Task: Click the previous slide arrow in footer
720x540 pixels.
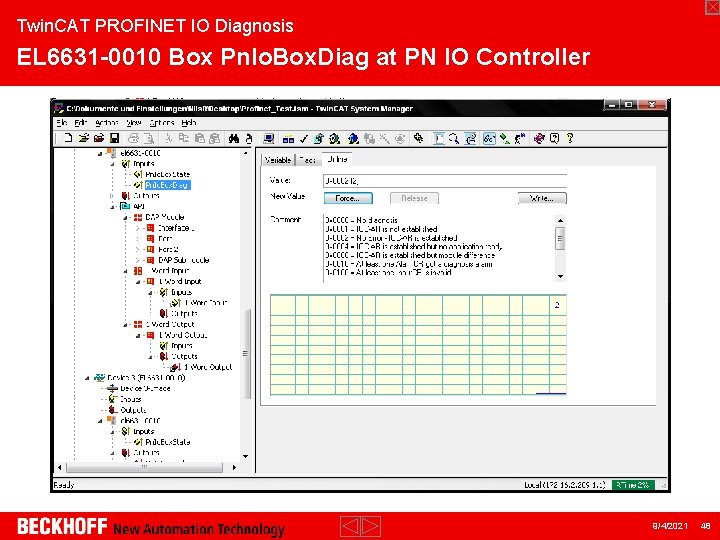Action: (x=350, y=526)
